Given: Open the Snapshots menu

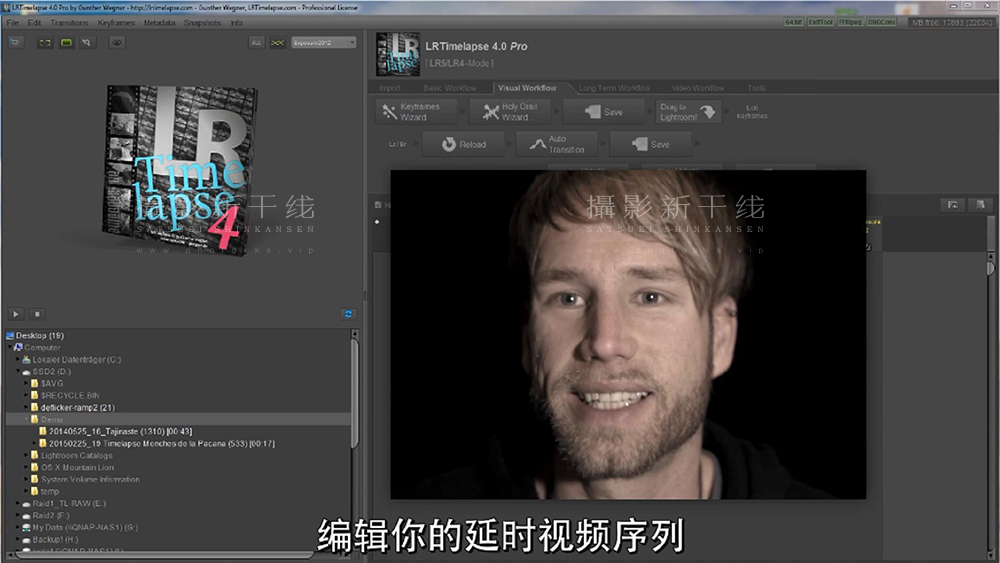Looking at the screenshot, I should coord(202,22).
